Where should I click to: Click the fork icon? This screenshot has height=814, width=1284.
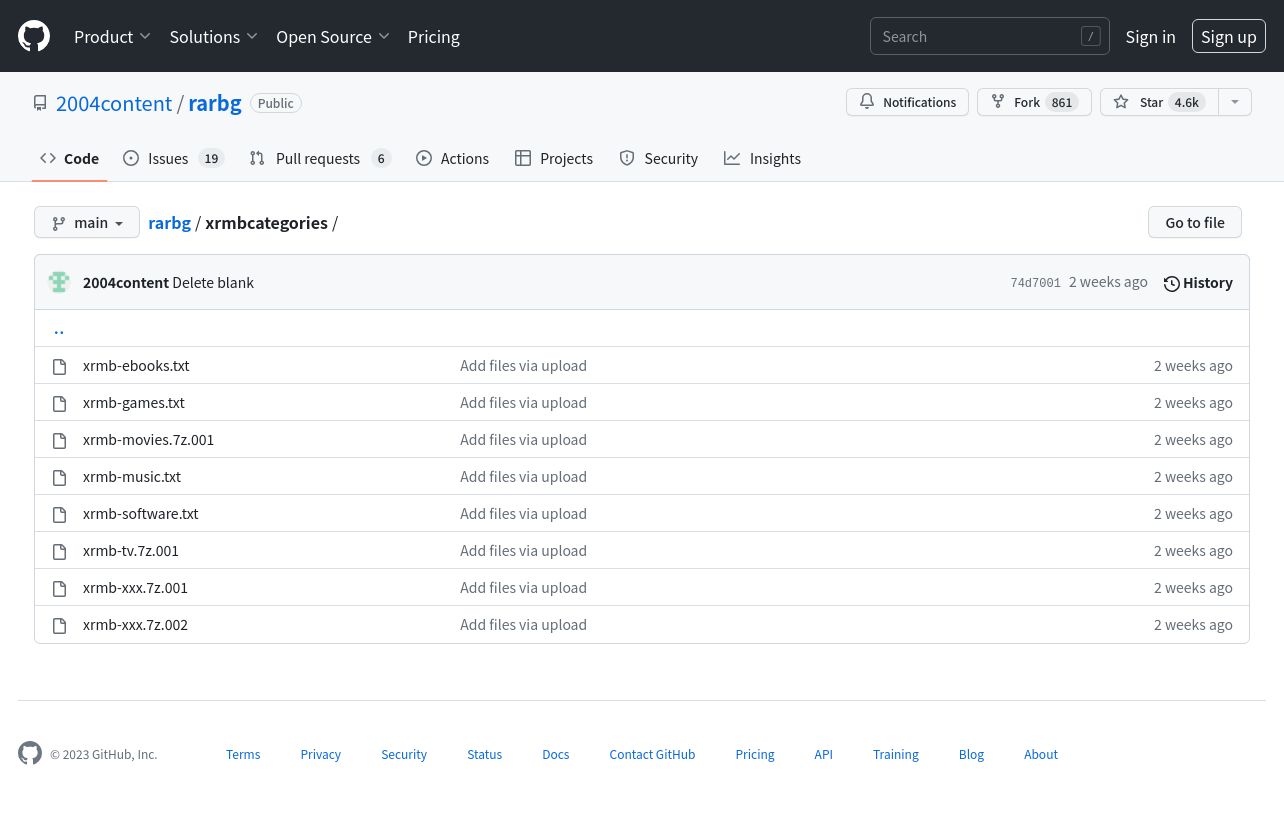click(998, 102)
